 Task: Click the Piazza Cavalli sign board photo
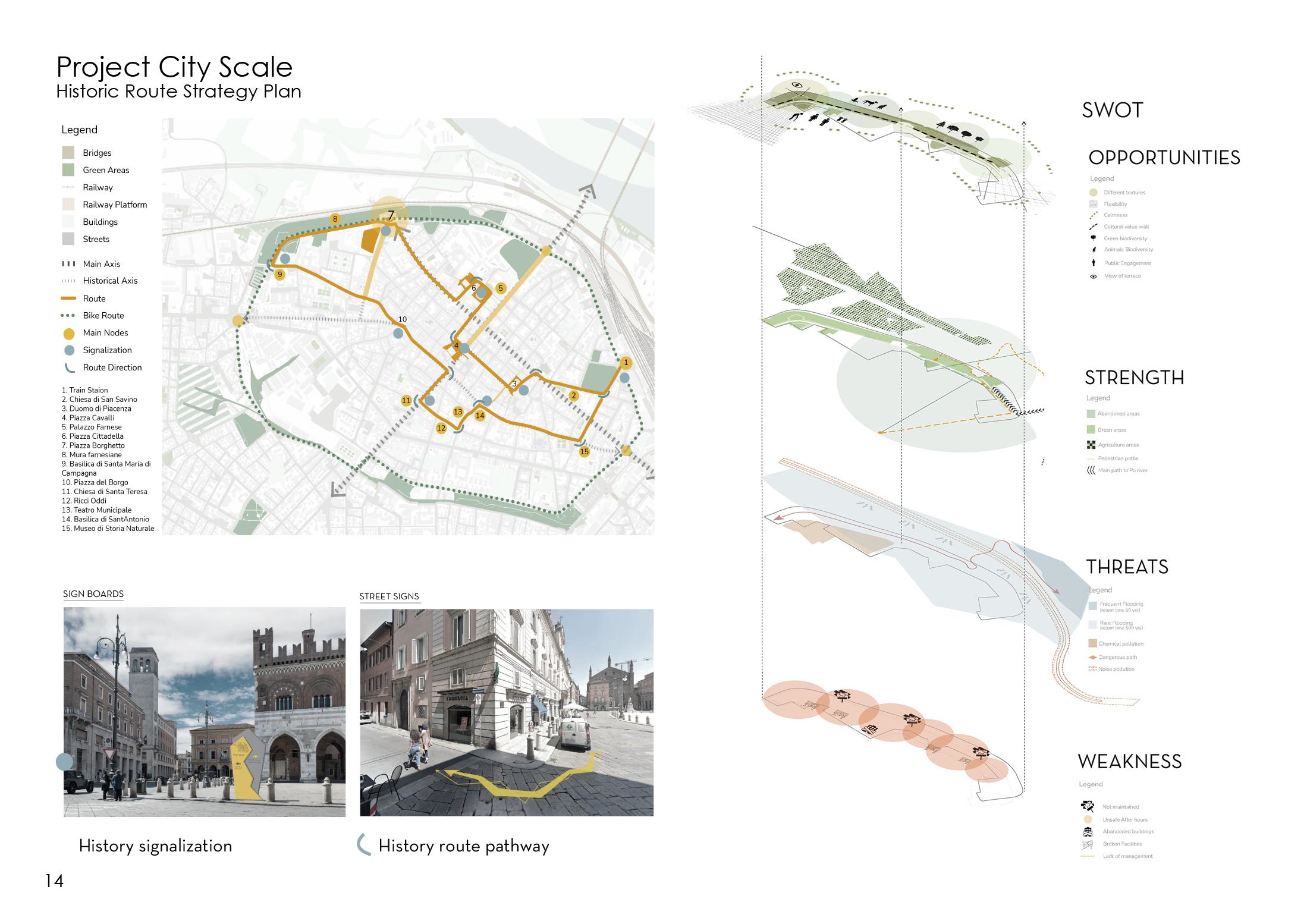(x=204, y=712)
